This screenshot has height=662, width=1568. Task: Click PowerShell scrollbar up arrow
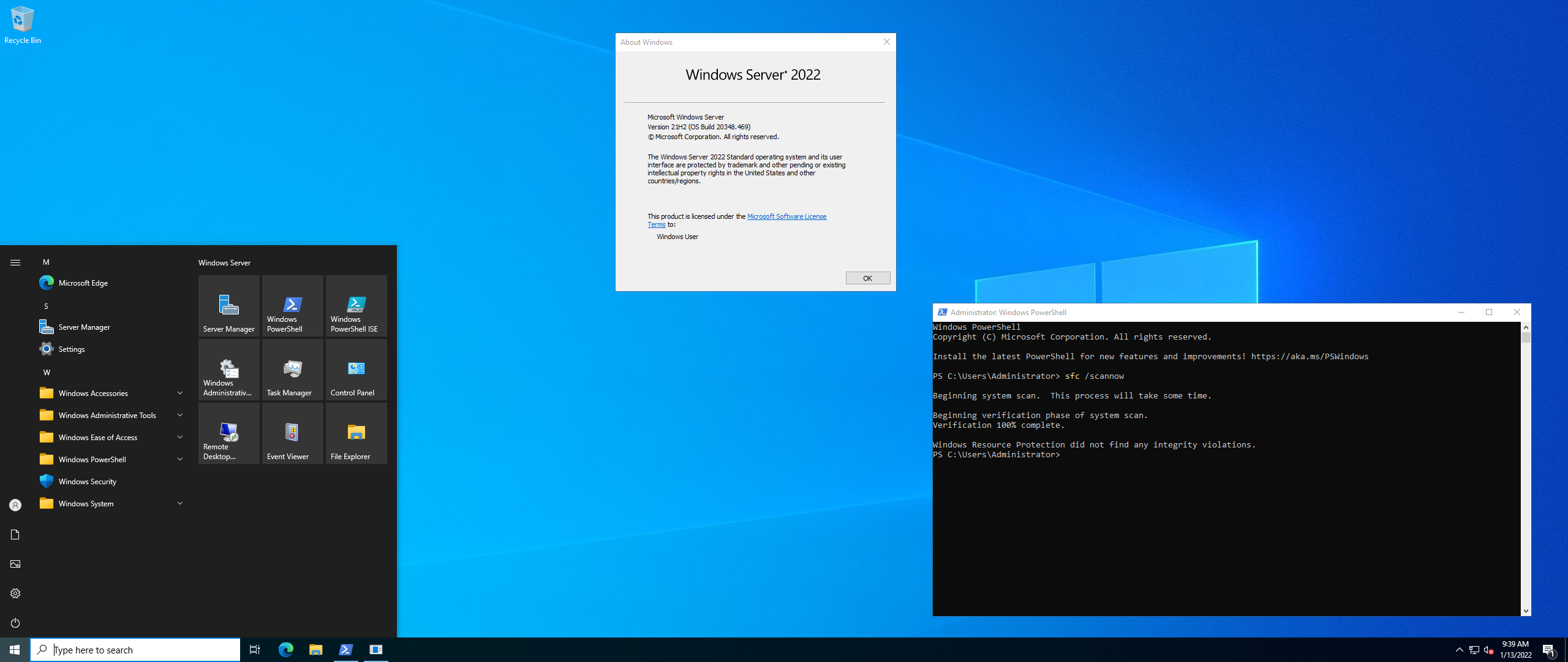1526,327
